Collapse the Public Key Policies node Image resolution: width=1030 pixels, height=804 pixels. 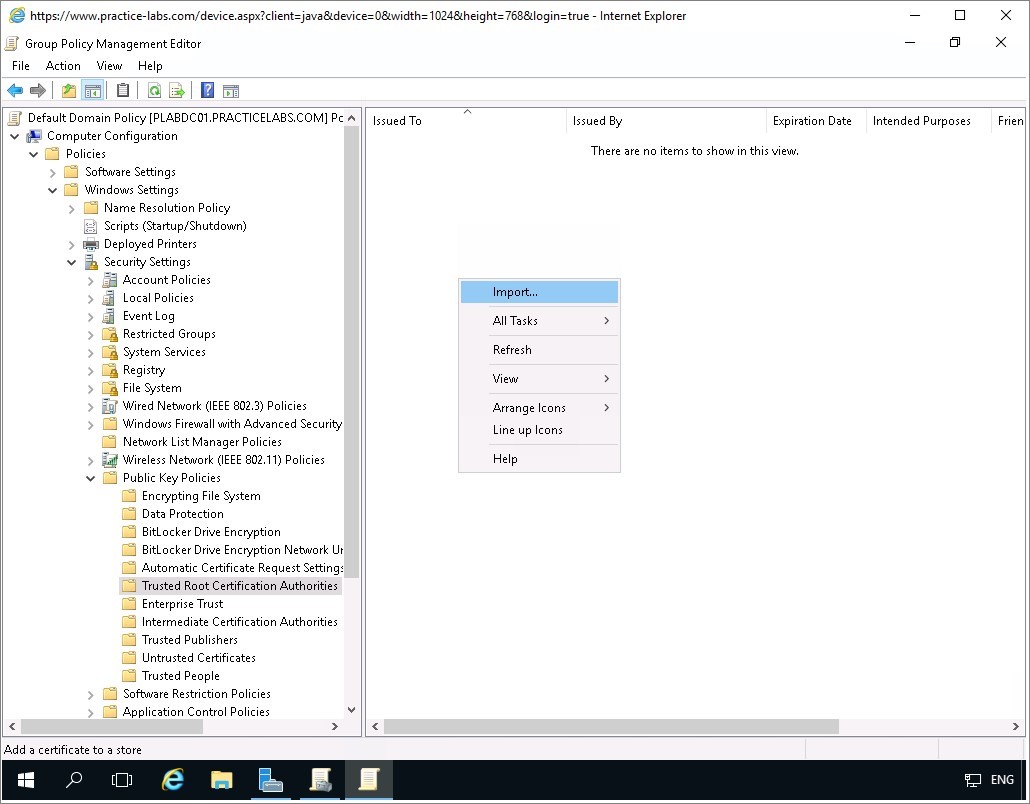tap(91, 478)
